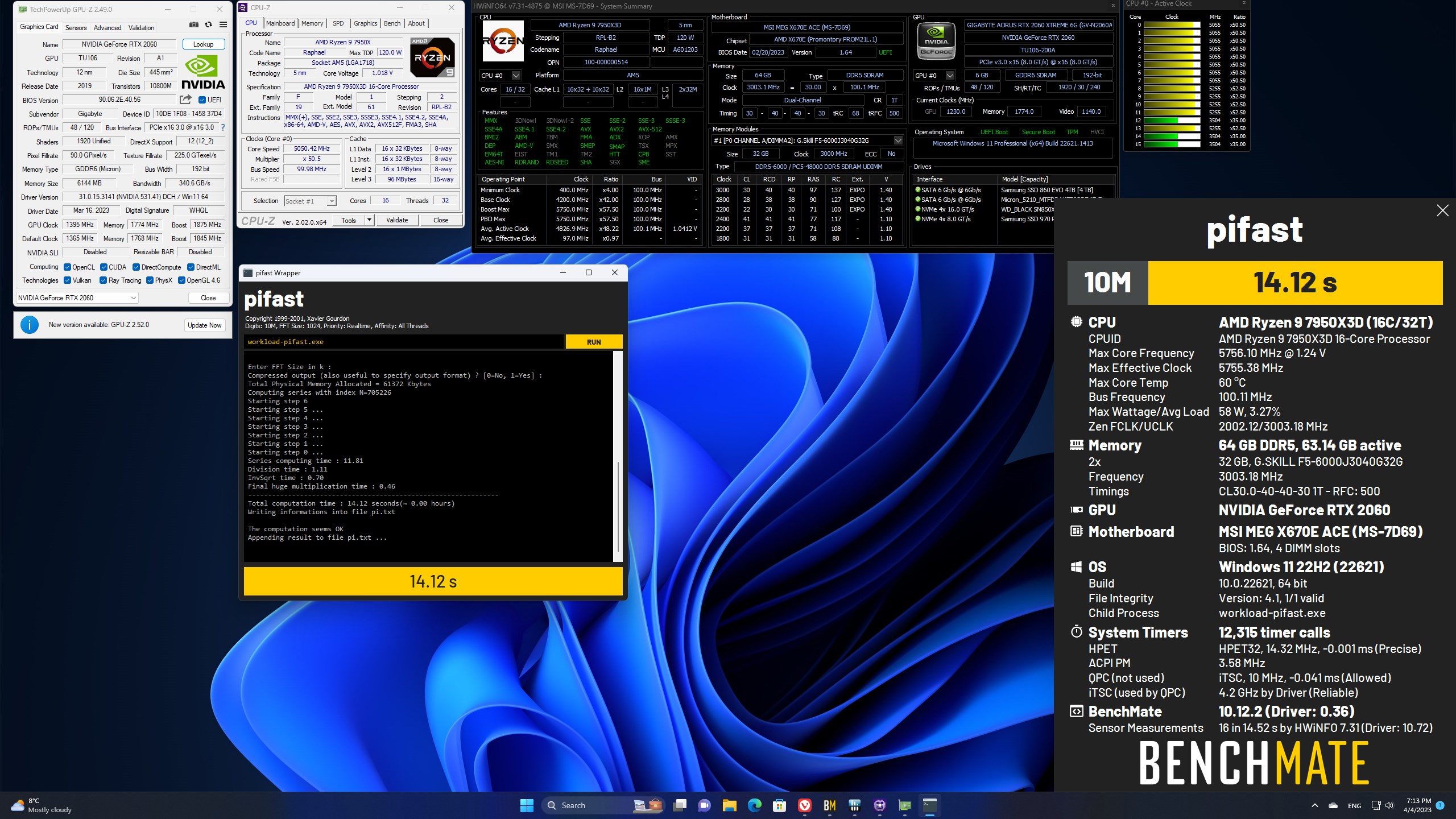
Task: Click the Lookup button in GPU-Z
Action: pyautogui.click(x=204, y=44)
